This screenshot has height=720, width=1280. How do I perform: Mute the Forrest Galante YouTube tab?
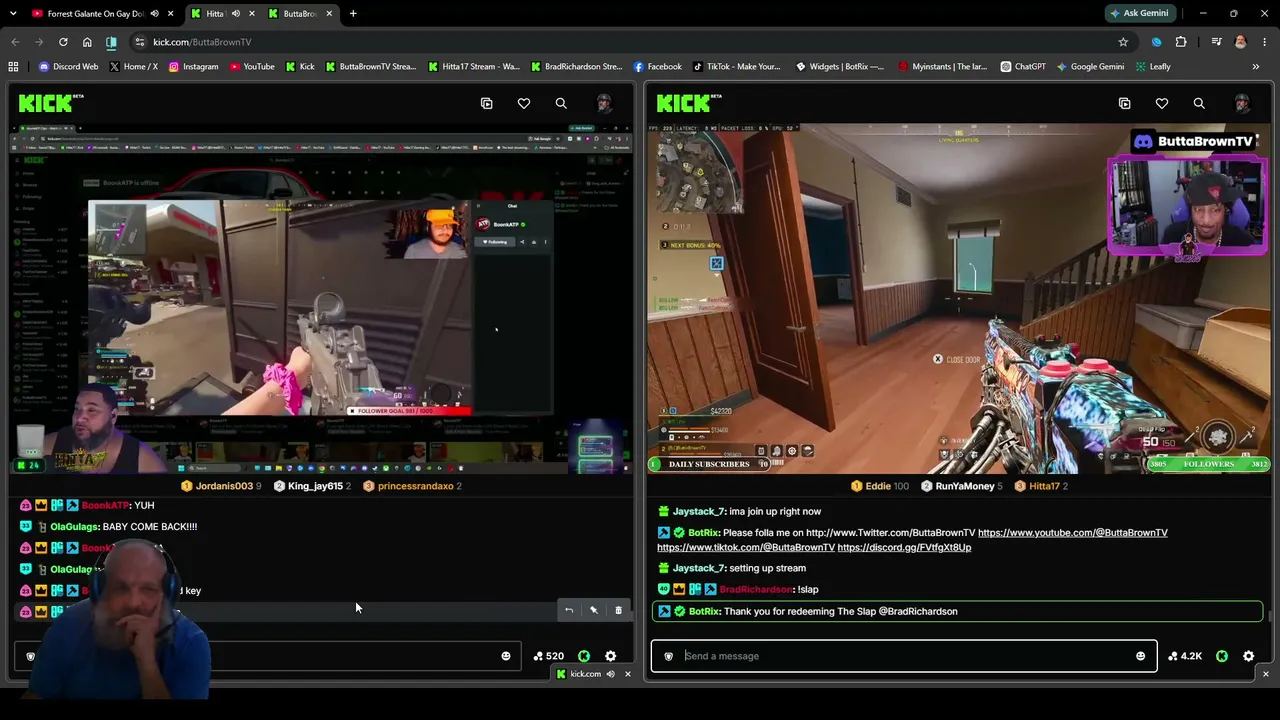pyautogui.click(x=154, y=14)
